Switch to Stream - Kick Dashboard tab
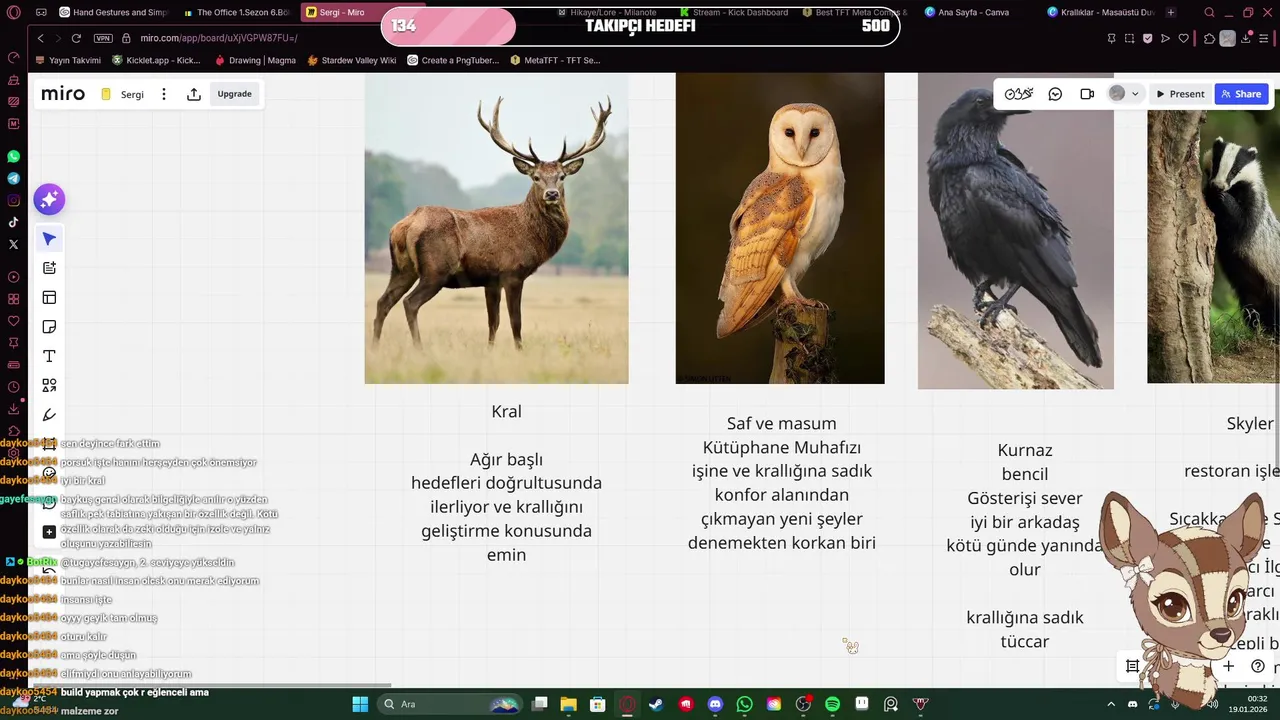Screen dimensions: 1280x720 pyautogui.click(x=733, y=12)
